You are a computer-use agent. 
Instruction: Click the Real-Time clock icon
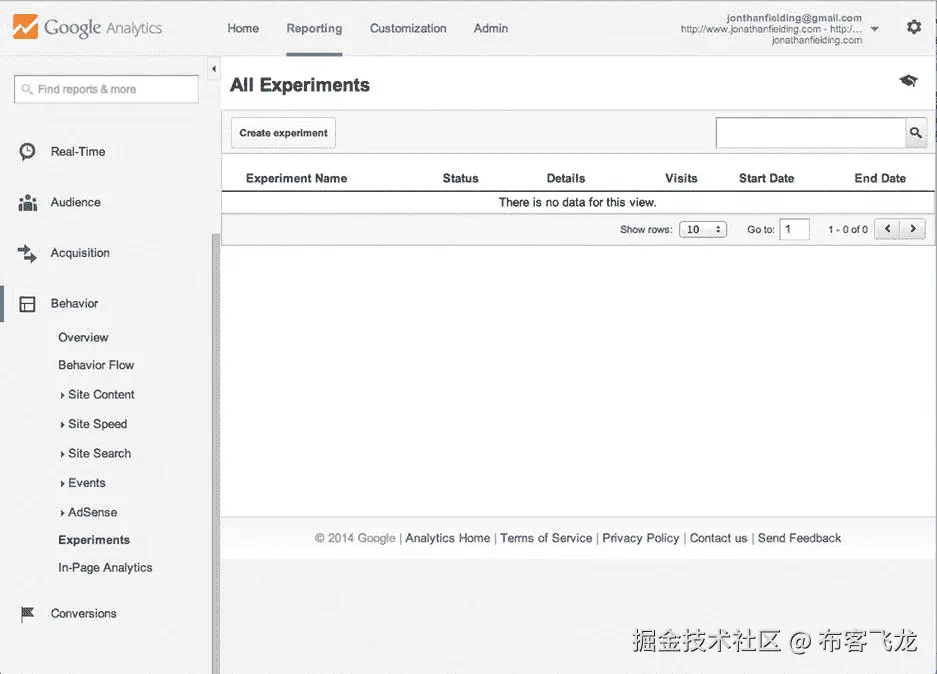click(x=27, y=152)
